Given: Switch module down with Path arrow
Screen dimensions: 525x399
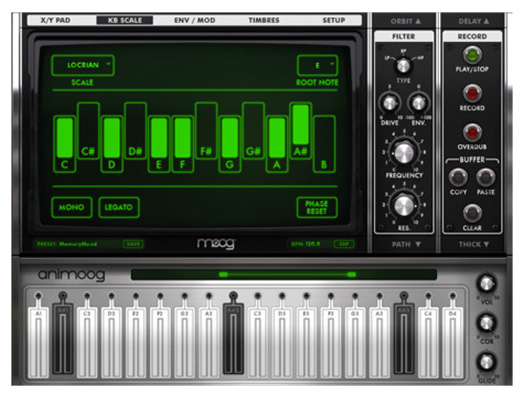Looking at the screenshot, I should tap(406, 244).
